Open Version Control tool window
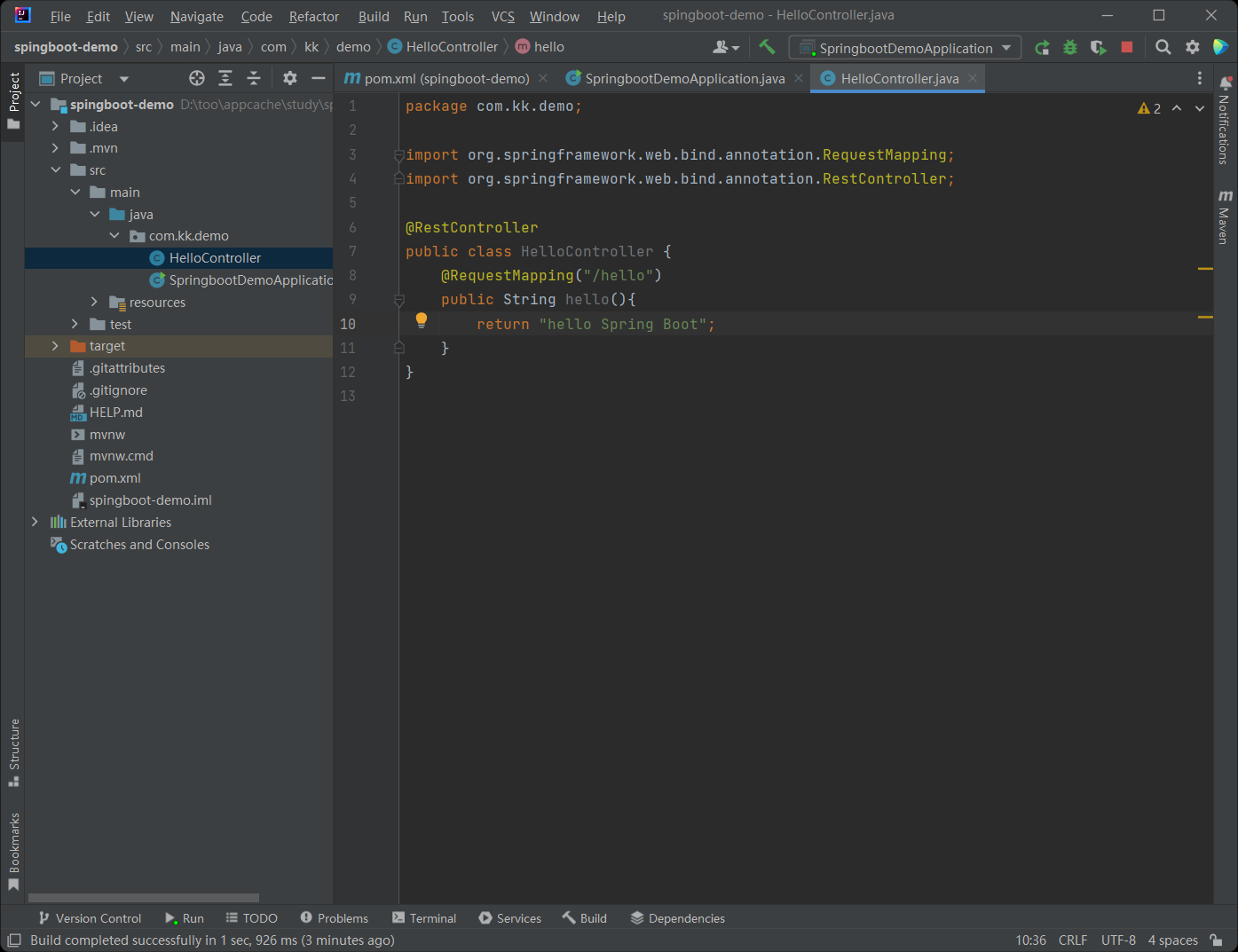Viewport: 1238px width, 952px height. point(89,918)
